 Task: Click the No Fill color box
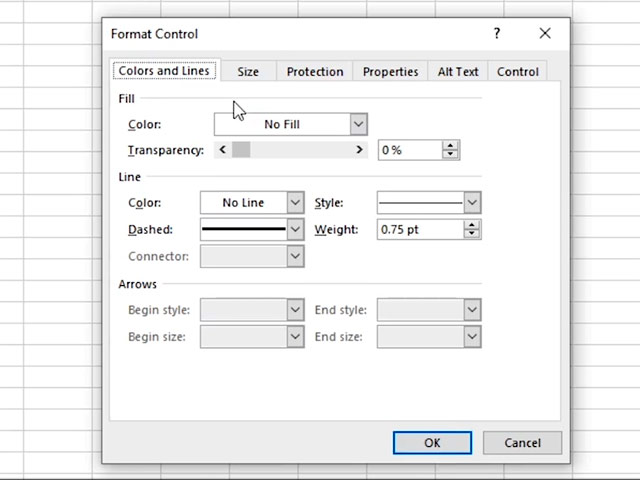pos(282,124)
